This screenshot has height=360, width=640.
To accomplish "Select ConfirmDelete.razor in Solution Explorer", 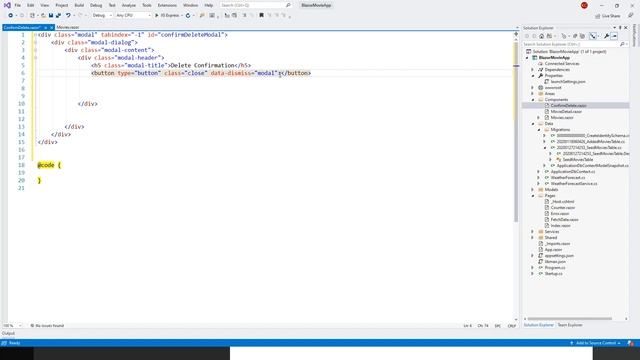I will pyautogui.click(x=568, y=106).
